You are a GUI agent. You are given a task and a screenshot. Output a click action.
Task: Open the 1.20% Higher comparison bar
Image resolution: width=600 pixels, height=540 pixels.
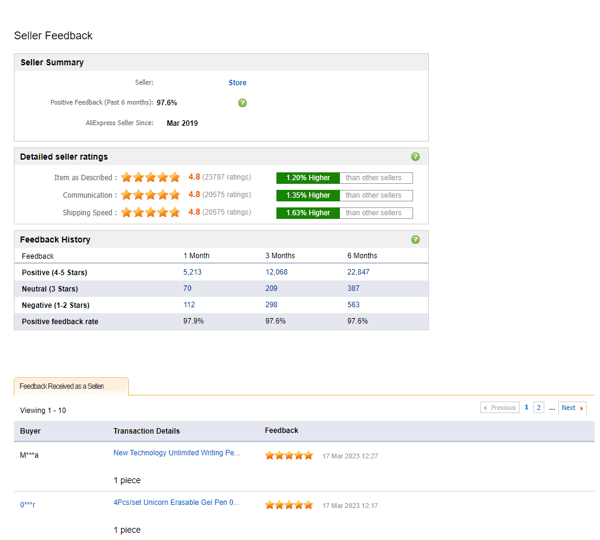coord(344,178)
